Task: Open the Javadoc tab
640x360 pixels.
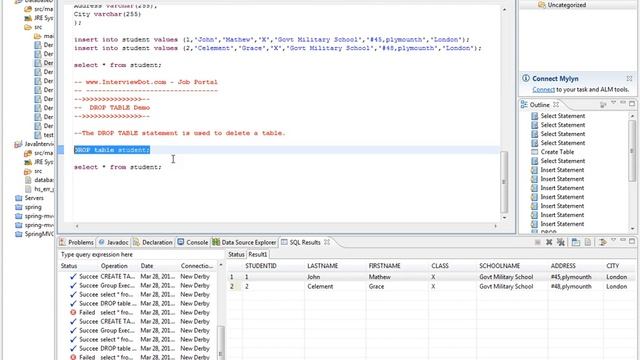Action: [x=114, y=242]
